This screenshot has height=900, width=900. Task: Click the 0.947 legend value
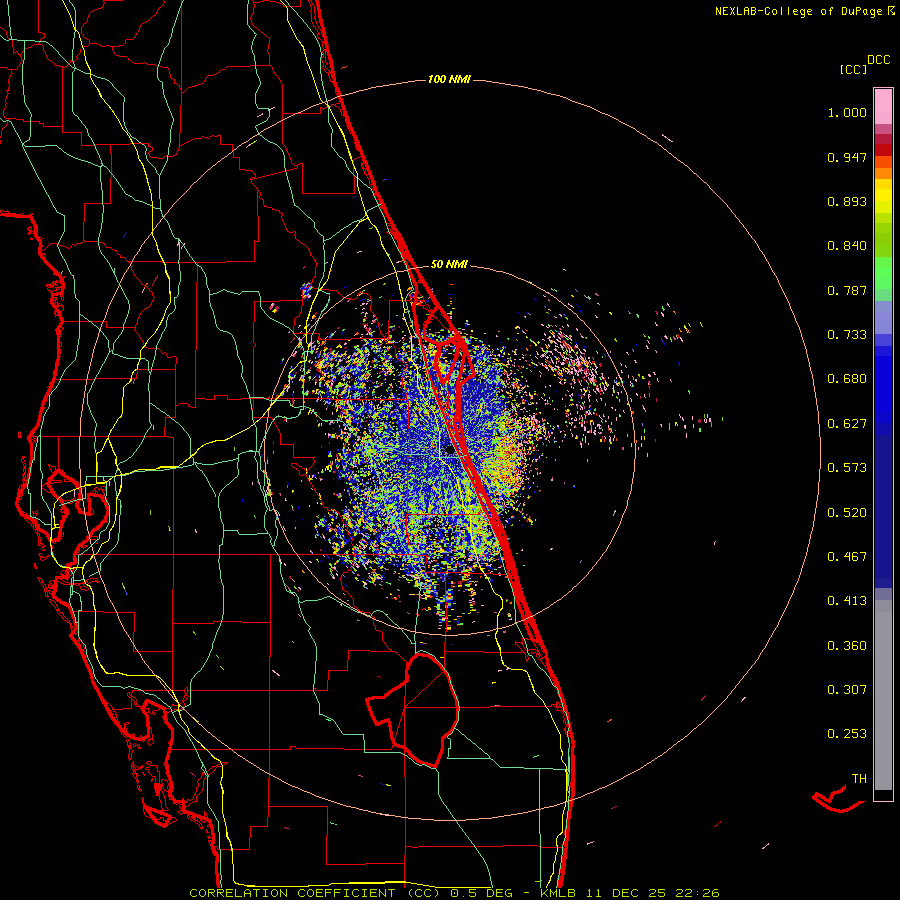coord(847,157)
